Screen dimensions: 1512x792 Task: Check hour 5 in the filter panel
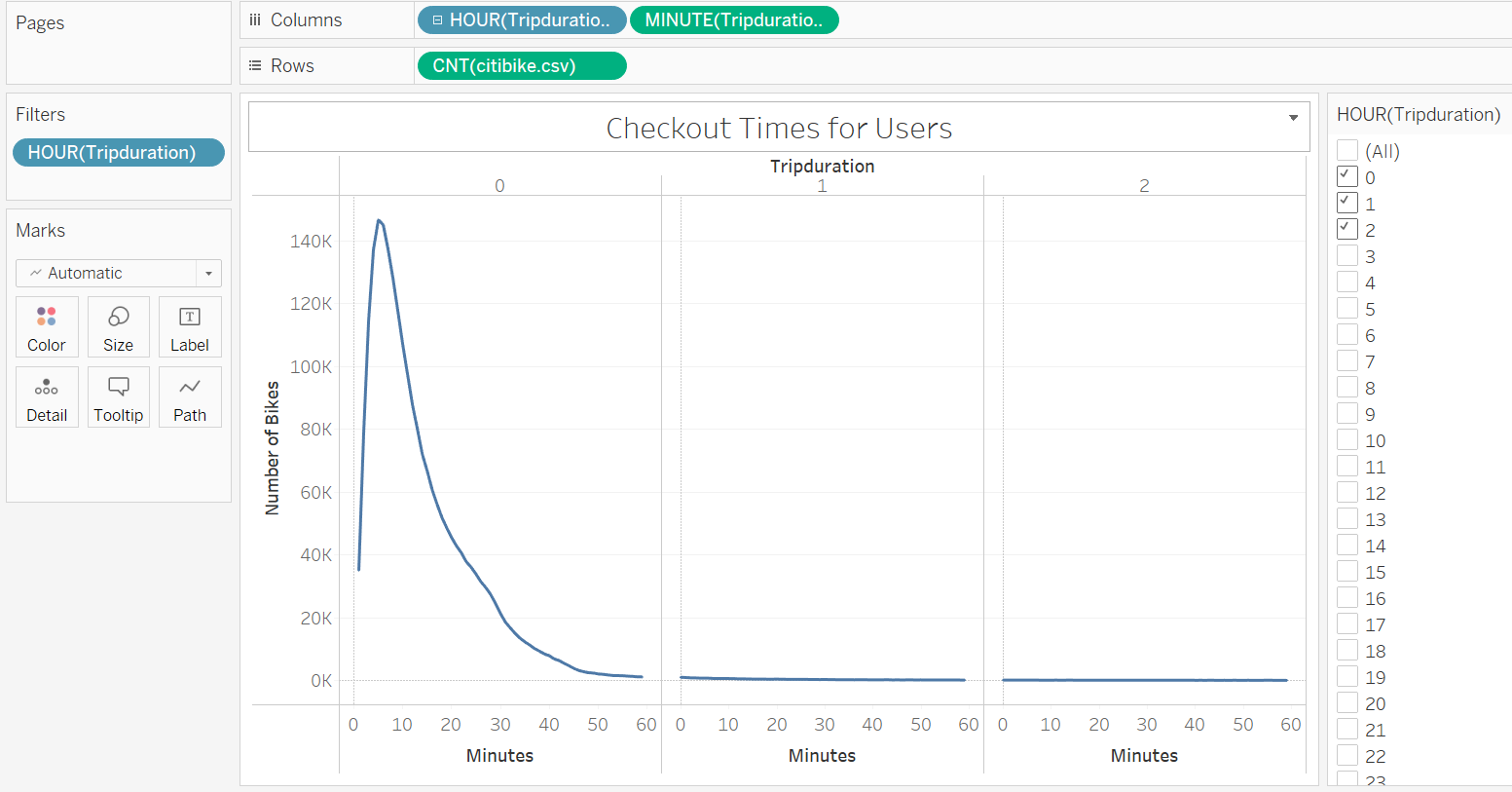pos(1346,308)
